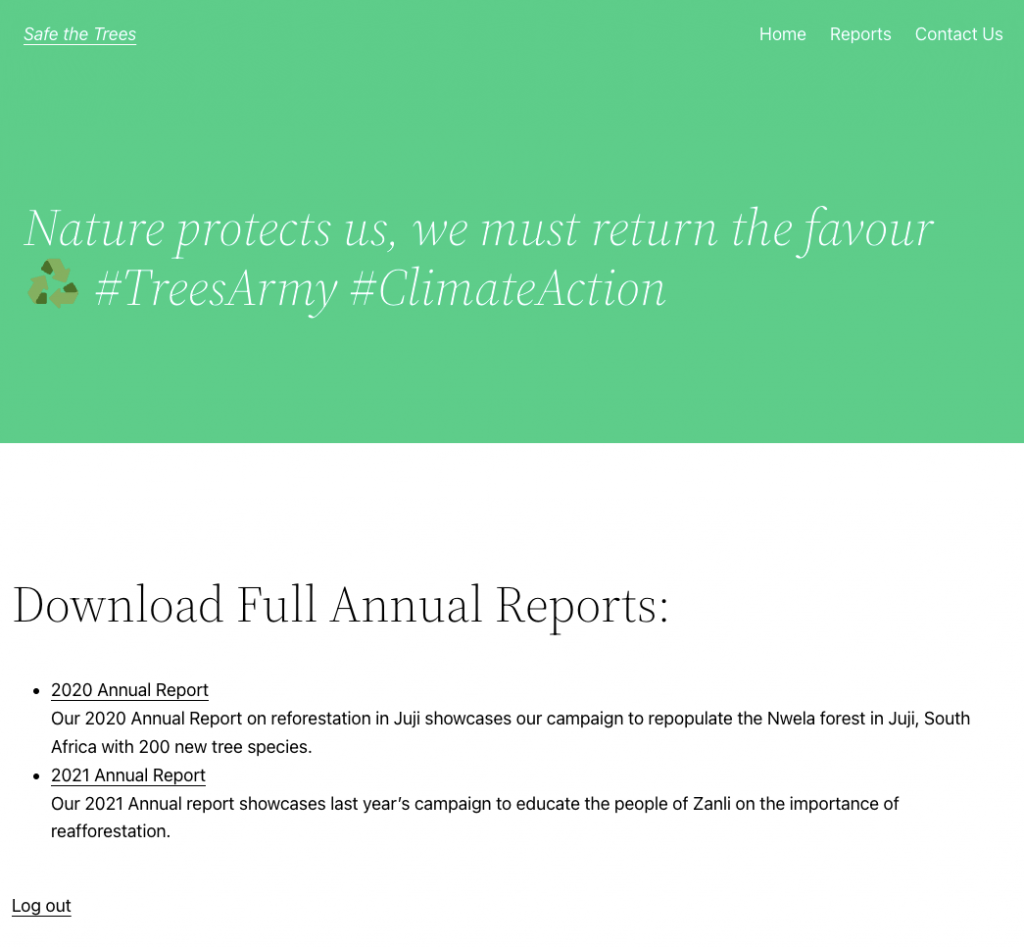This screenshot has height=948, width=1024.
Task: Click the description mentioning Nwela forest in Juji
Action: 511,733
